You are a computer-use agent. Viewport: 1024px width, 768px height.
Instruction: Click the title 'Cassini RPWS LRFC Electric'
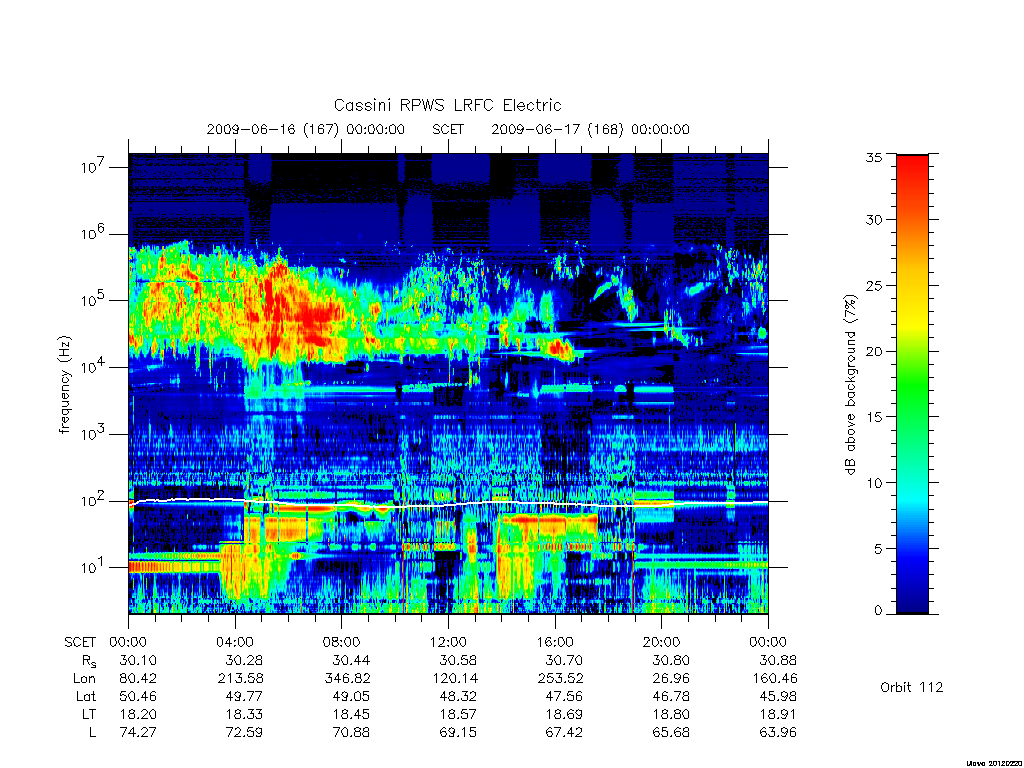447,105
